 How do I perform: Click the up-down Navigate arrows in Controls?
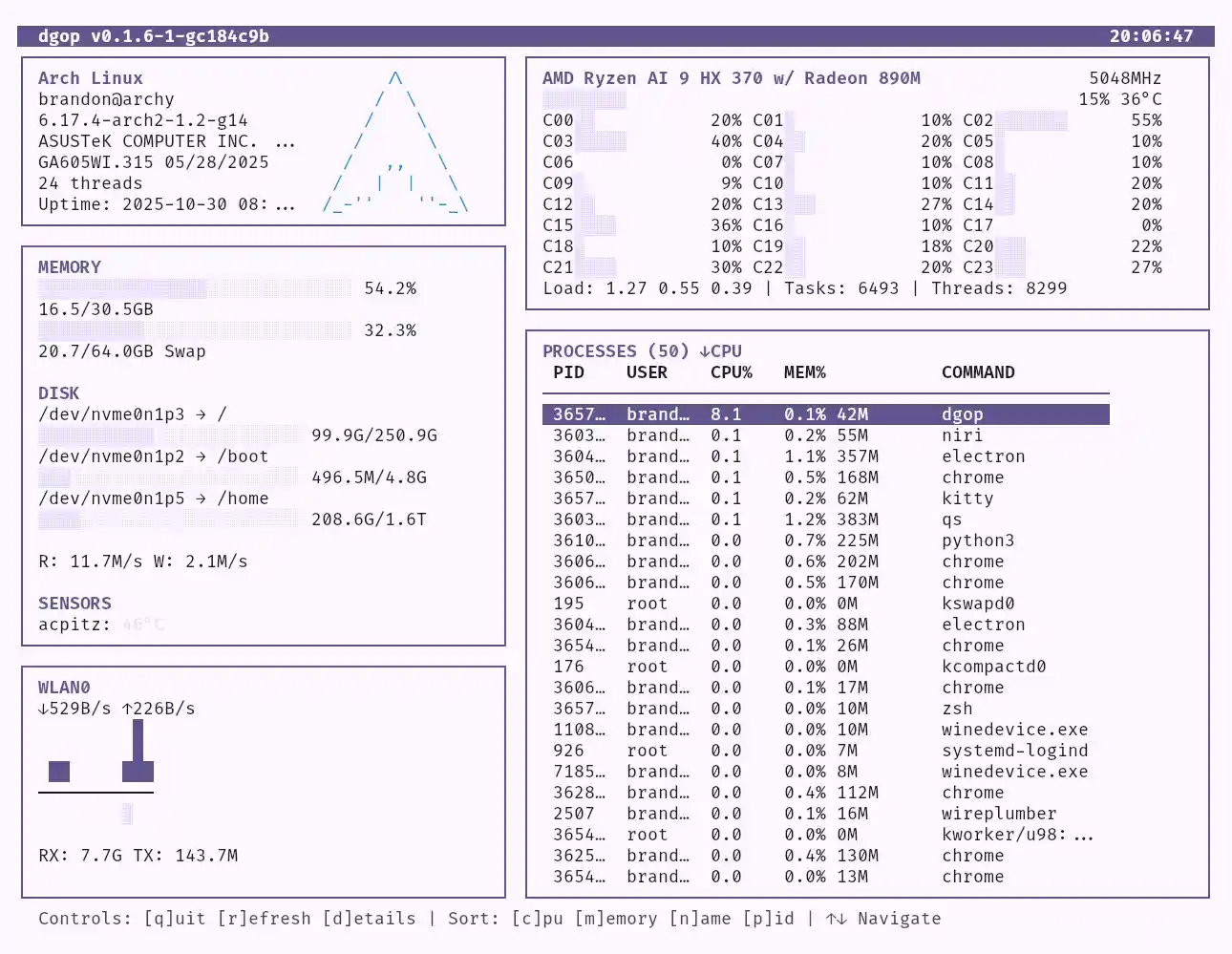[836, 919]
